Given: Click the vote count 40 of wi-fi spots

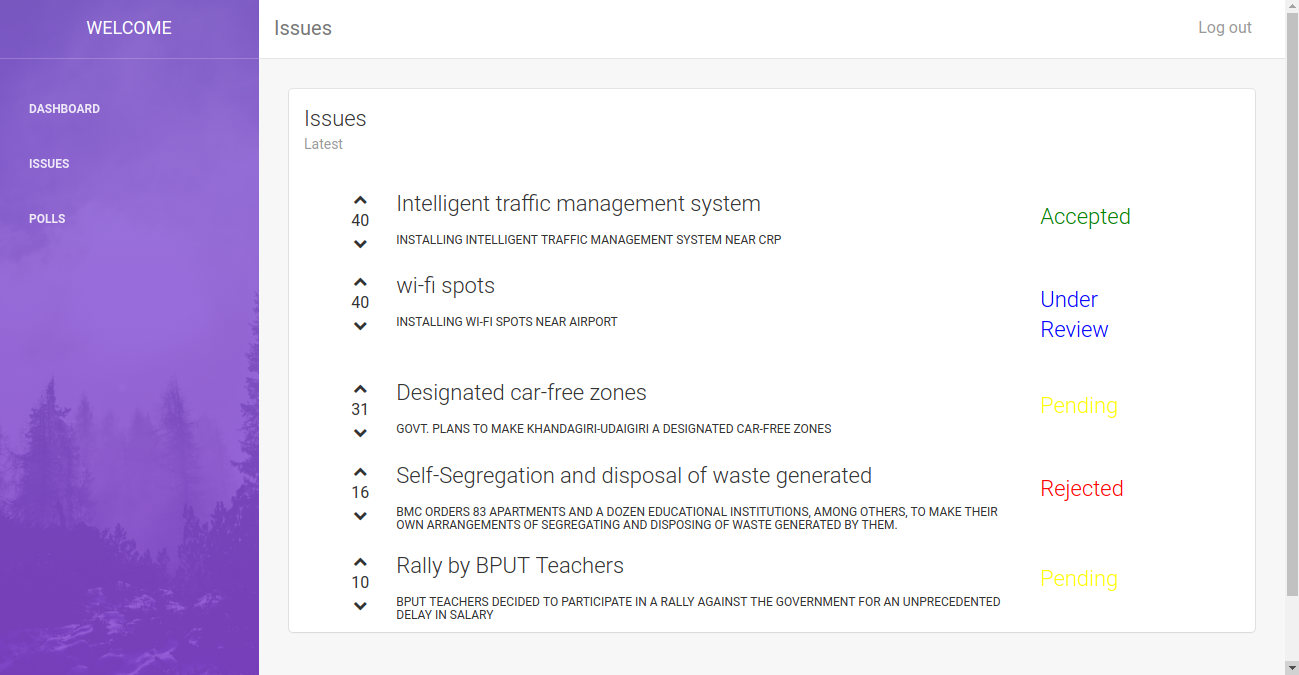Looking at the screenshot, I should tap(360, 303).
